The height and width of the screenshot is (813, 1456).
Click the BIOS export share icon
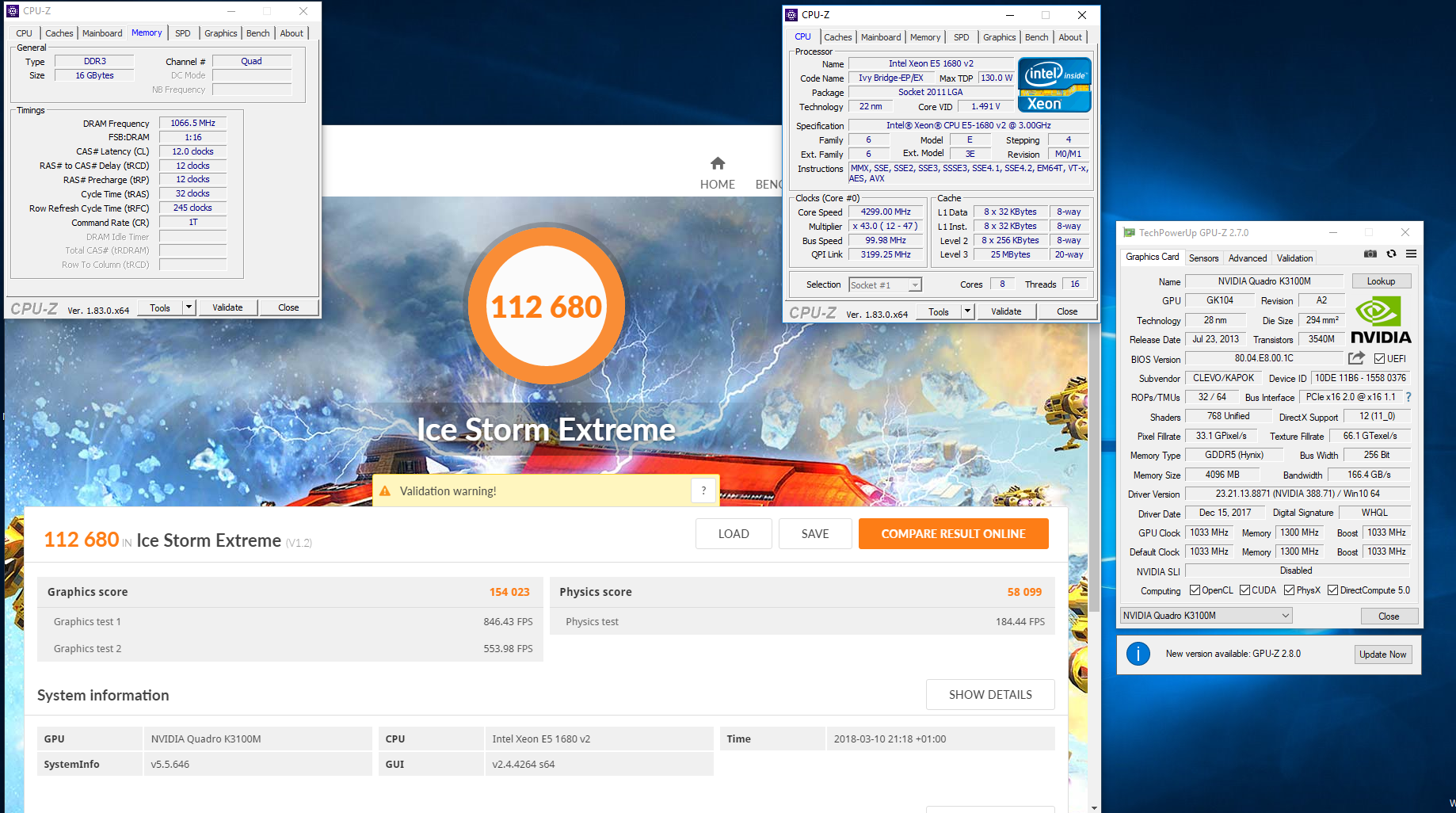(x=1357, y=358)
